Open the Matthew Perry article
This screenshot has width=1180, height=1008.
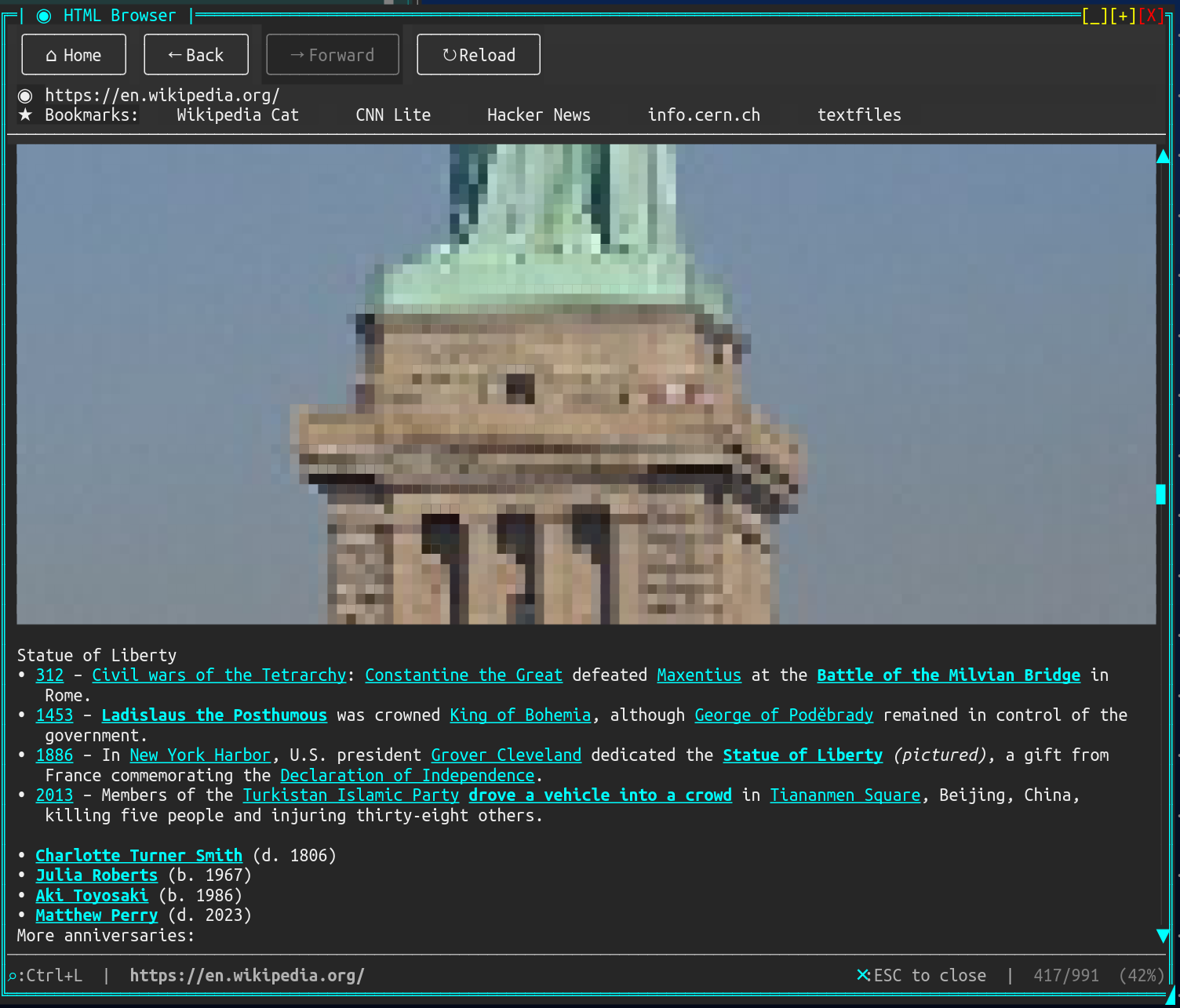[97, 915]
